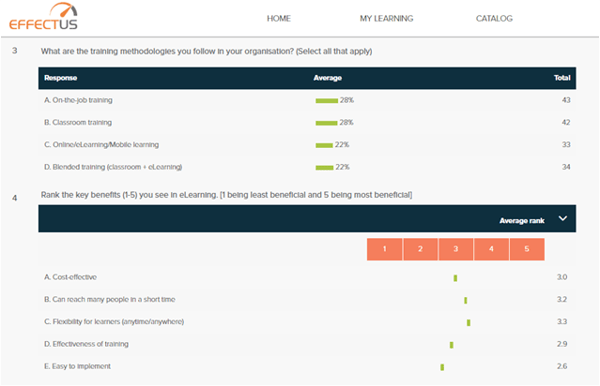Click 'Can reach many people' row label

point(109,300)
